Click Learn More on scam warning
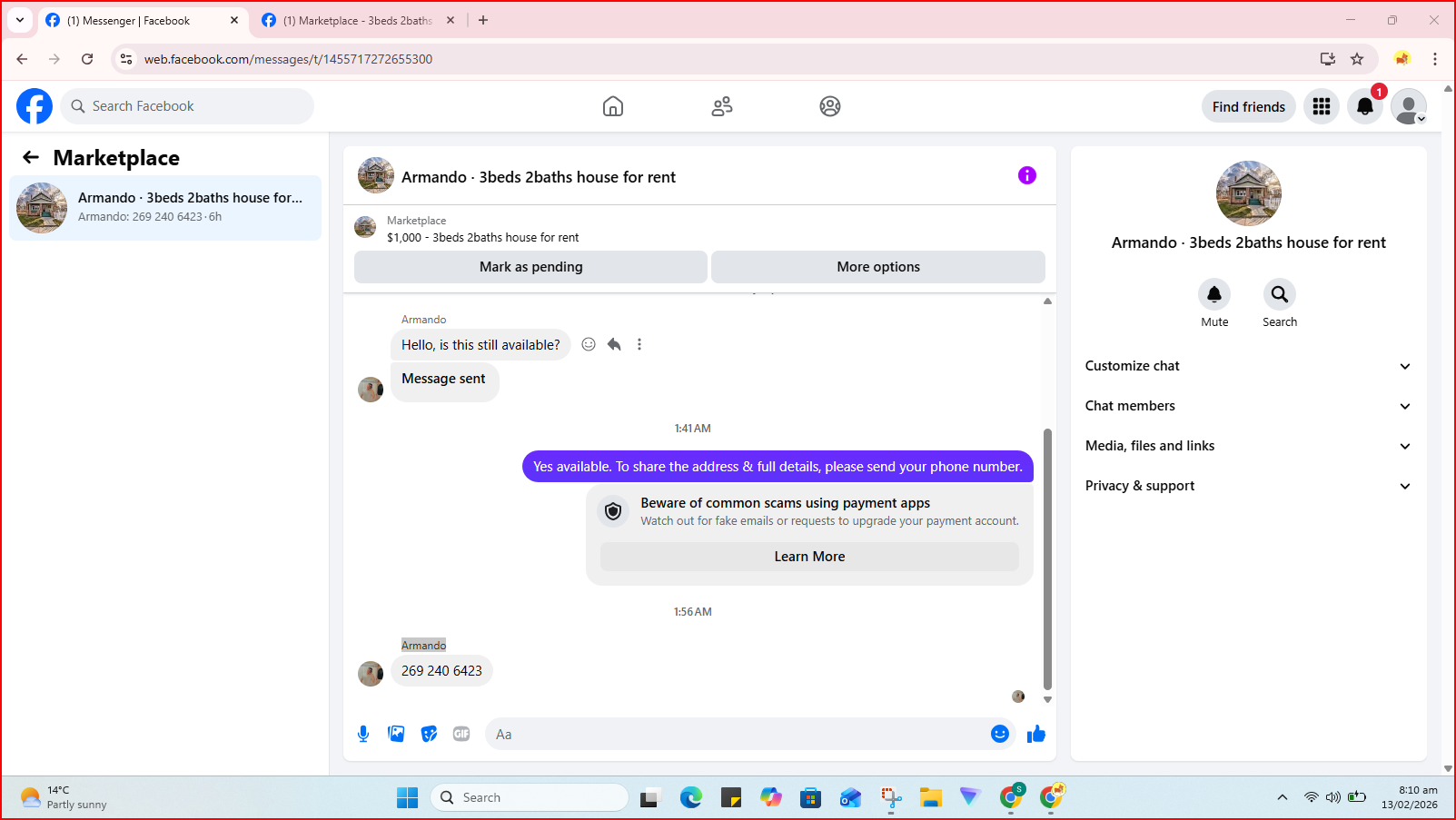The height and width of the screenshot is (820, 1456). click(809, 557)
